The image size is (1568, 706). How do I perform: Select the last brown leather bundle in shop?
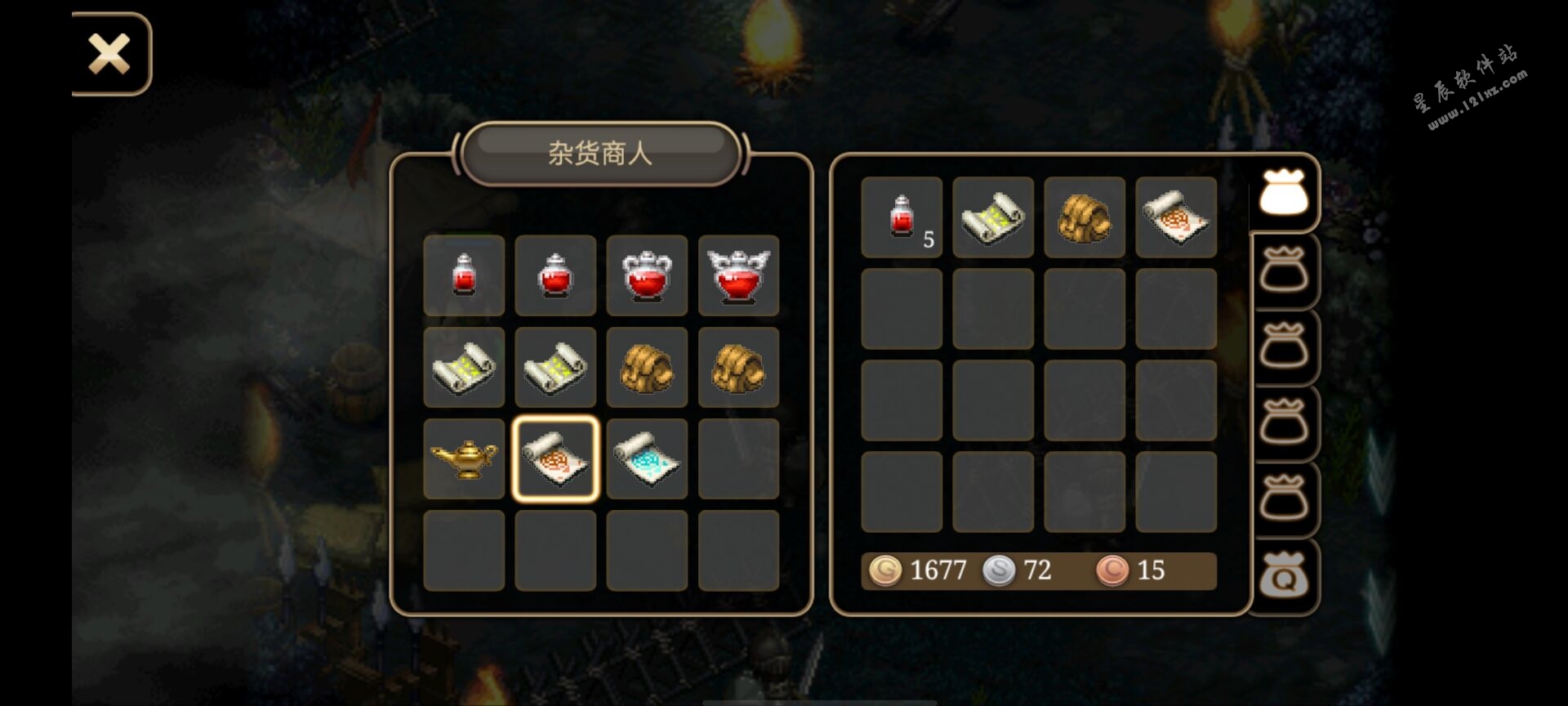point(738,367)
